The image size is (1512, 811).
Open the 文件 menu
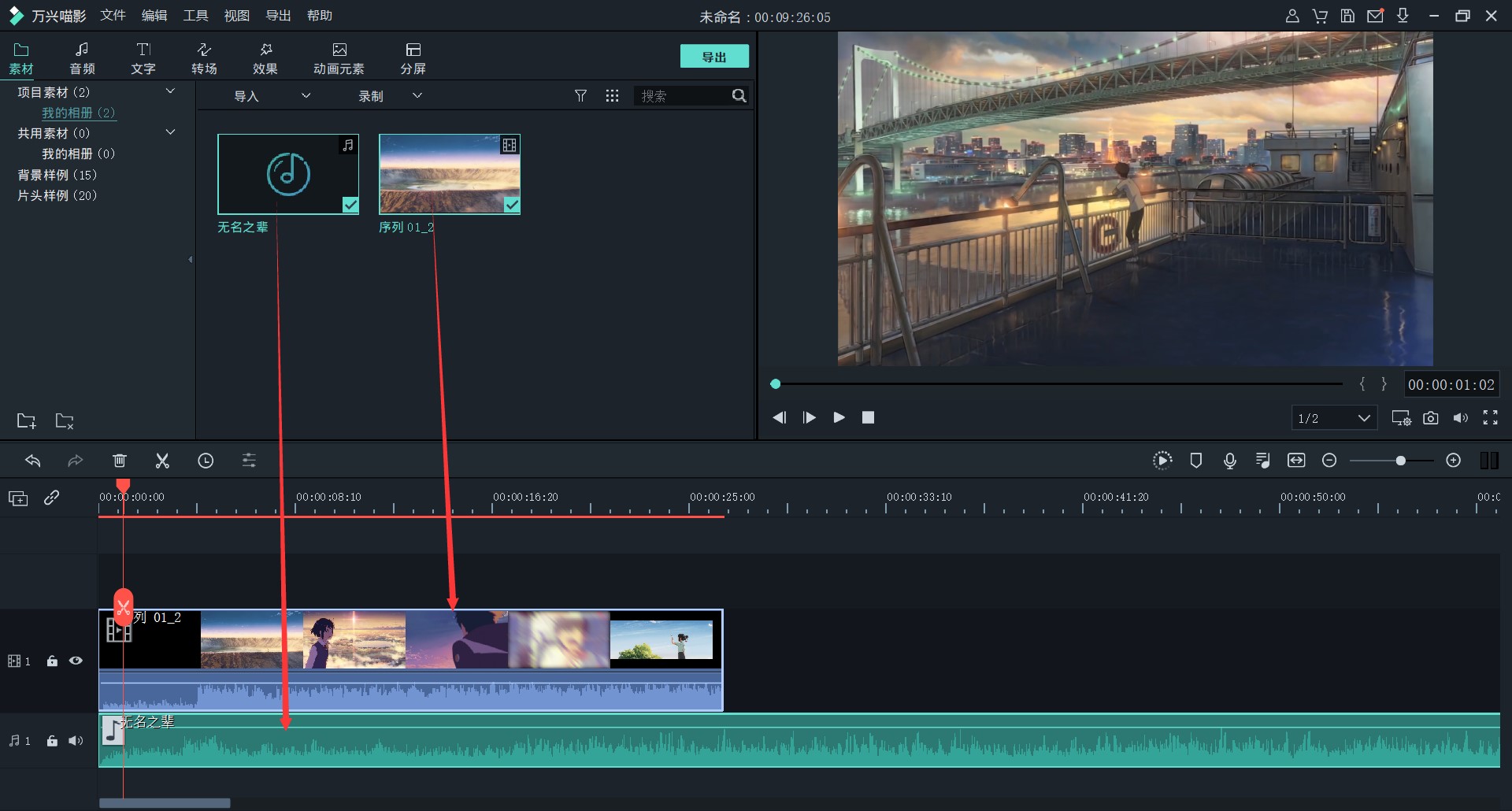(x=113, y=16)
